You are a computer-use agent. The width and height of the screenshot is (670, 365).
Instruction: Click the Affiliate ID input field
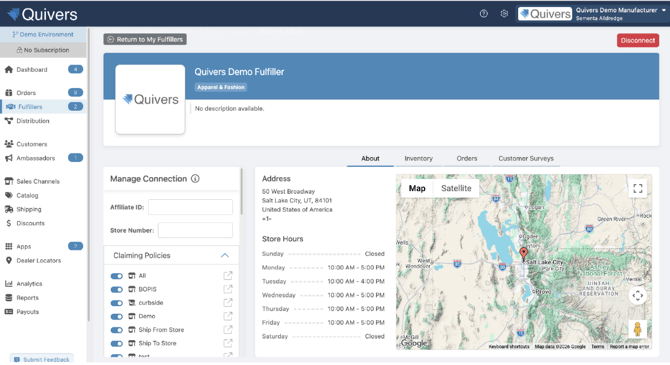(190, 207)
